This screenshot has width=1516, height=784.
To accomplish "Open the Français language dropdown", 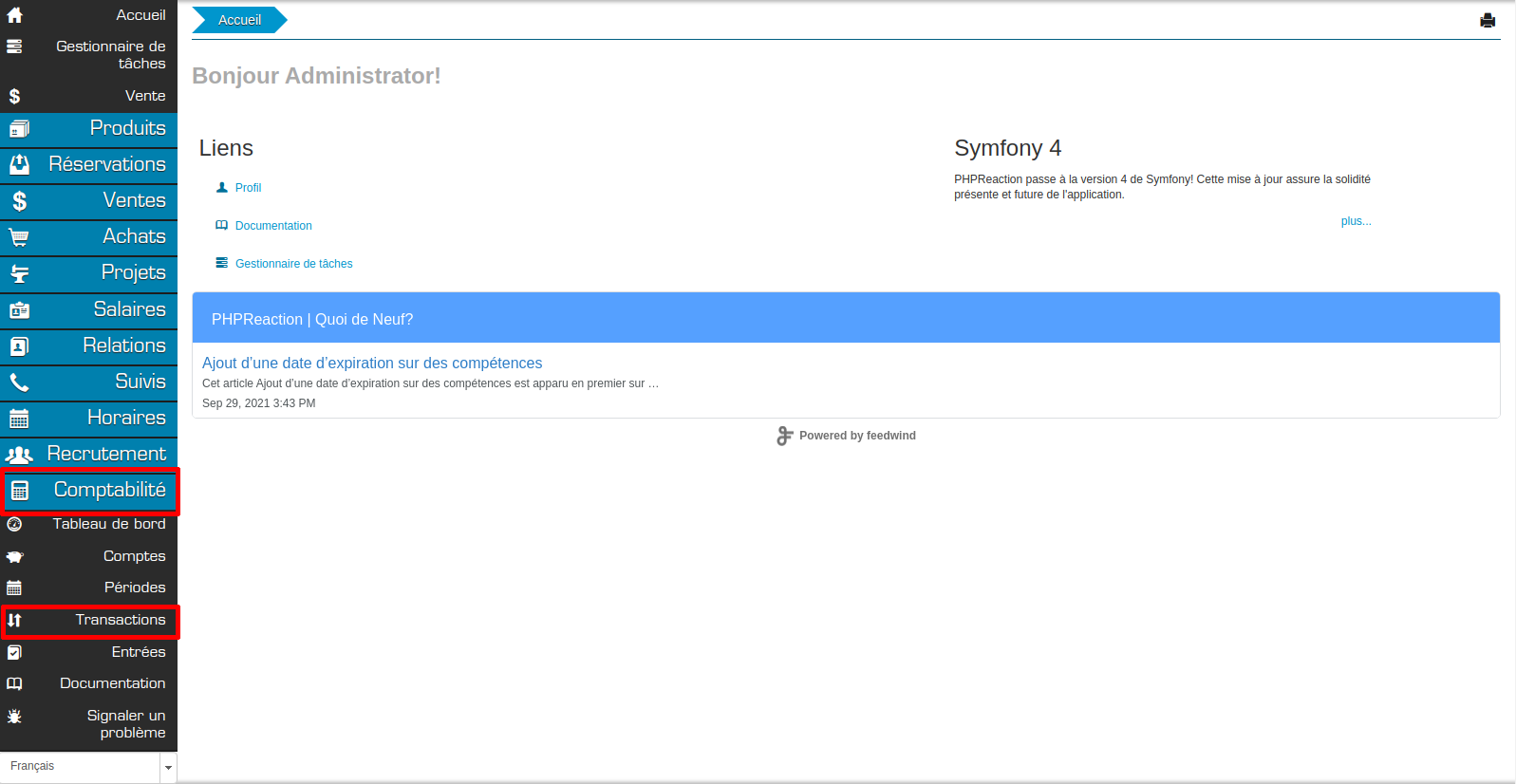I will 88,767.
